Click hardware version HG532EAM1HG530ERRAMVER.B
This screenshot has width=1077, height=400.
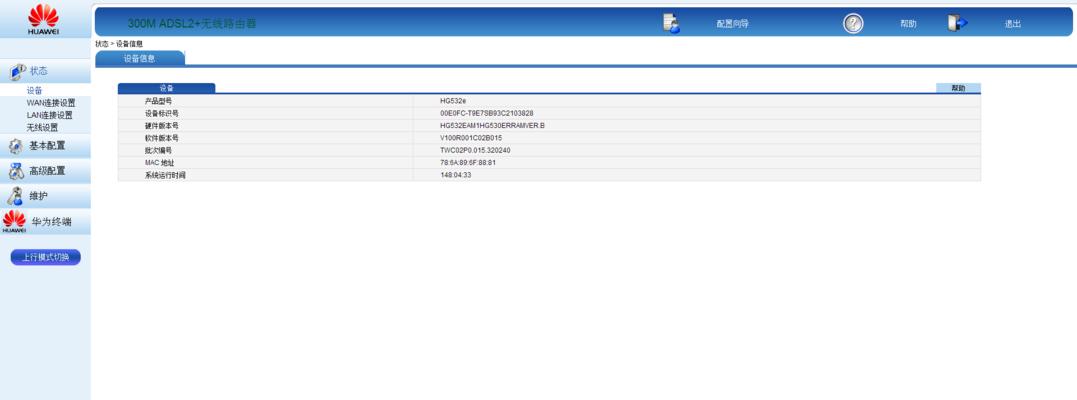pyautogui.click(x=492, y=126)
